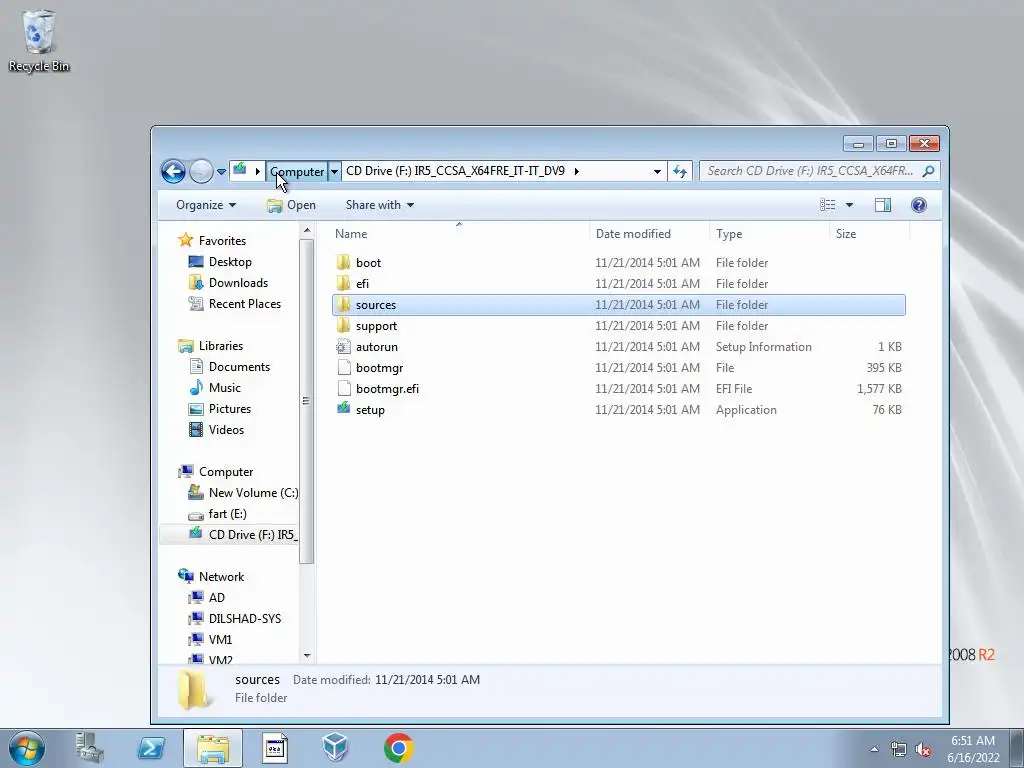The width and height of the screenshot is (1024, 768).
Task: Open the address bar previous locations dropdown
Action: point(657,171)
